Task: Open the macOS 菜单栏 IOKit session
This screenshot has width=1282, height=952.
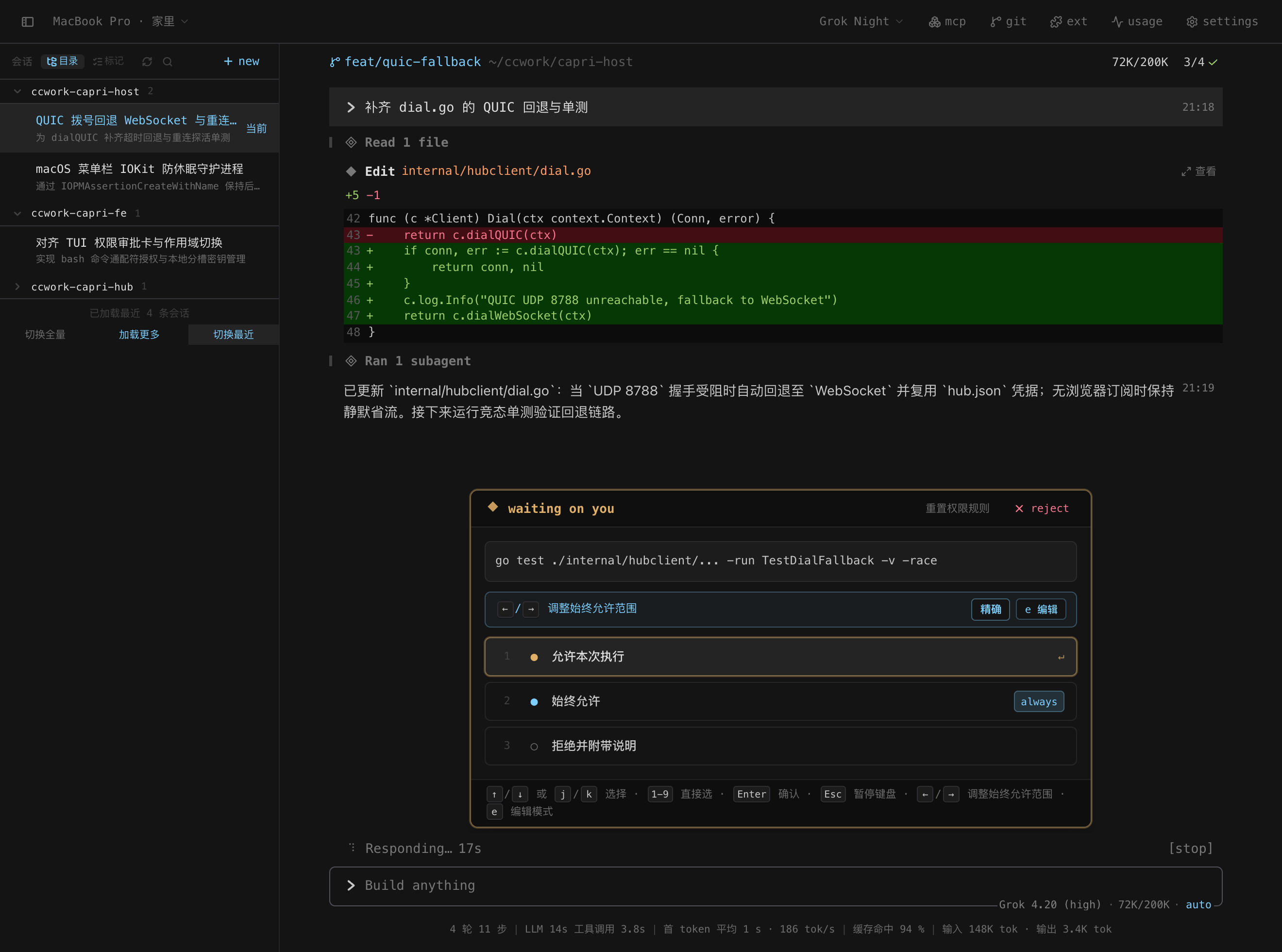Action: click(x=139, y=177)
